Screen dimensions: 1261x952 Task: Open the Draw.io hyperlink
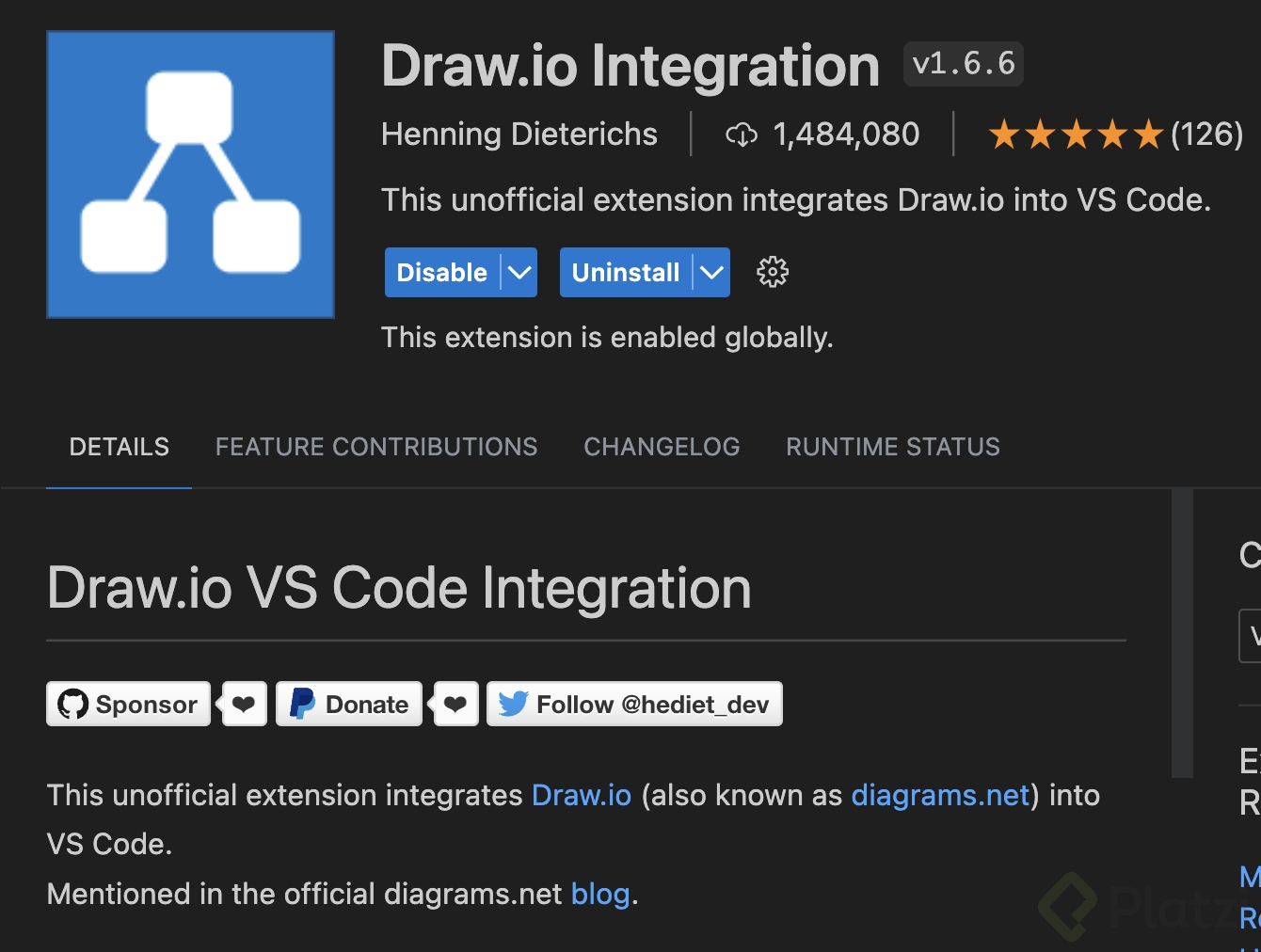click(582, 796)
